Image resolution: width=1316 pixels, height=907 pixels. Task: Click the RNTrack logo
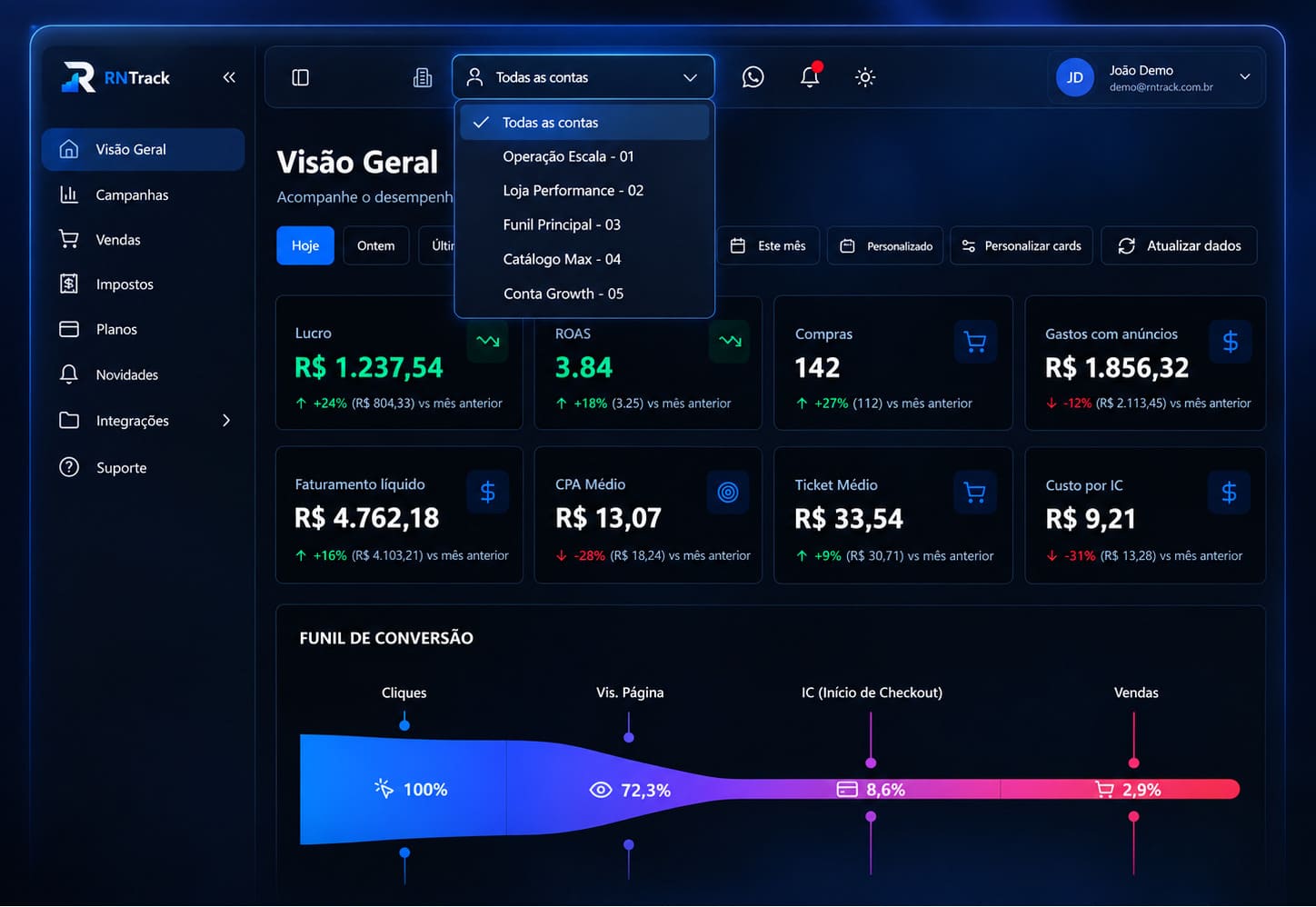tap(115, 77)
